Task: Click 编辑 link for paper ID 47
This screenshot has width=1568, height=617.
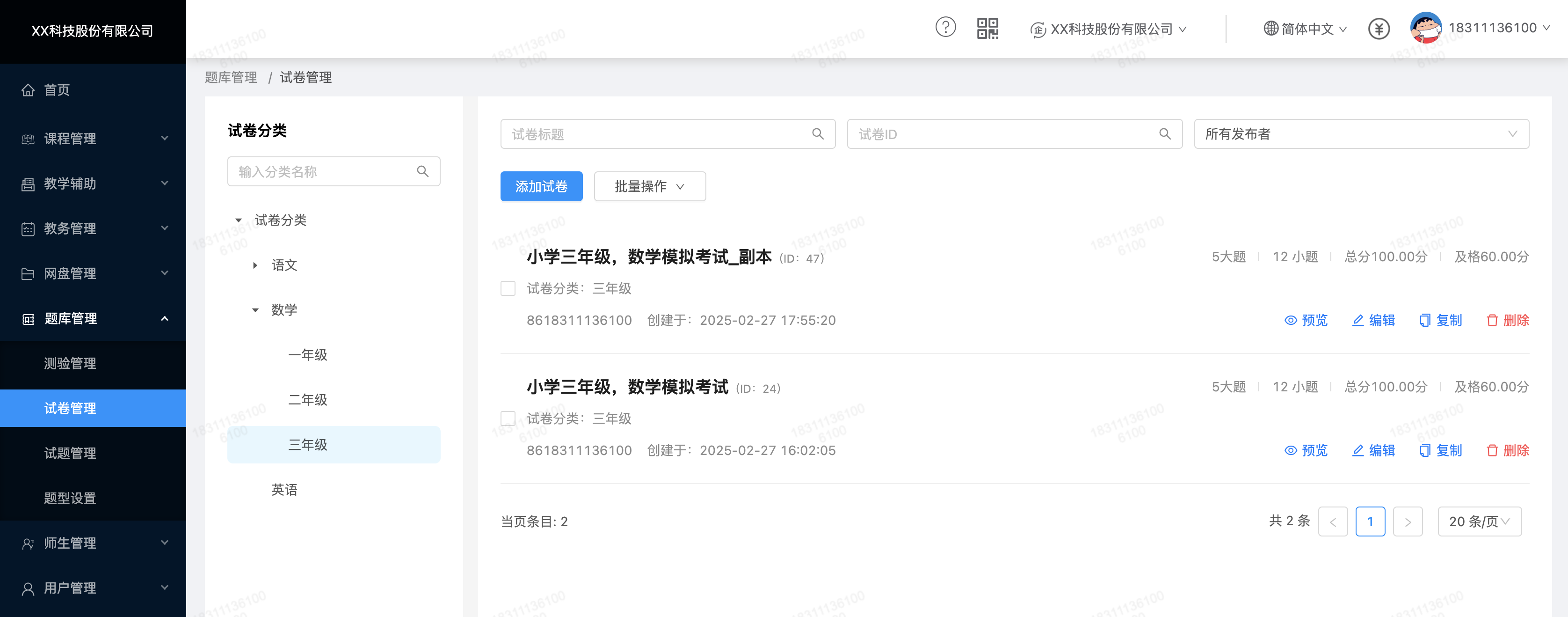Action: click(1373, 320)
